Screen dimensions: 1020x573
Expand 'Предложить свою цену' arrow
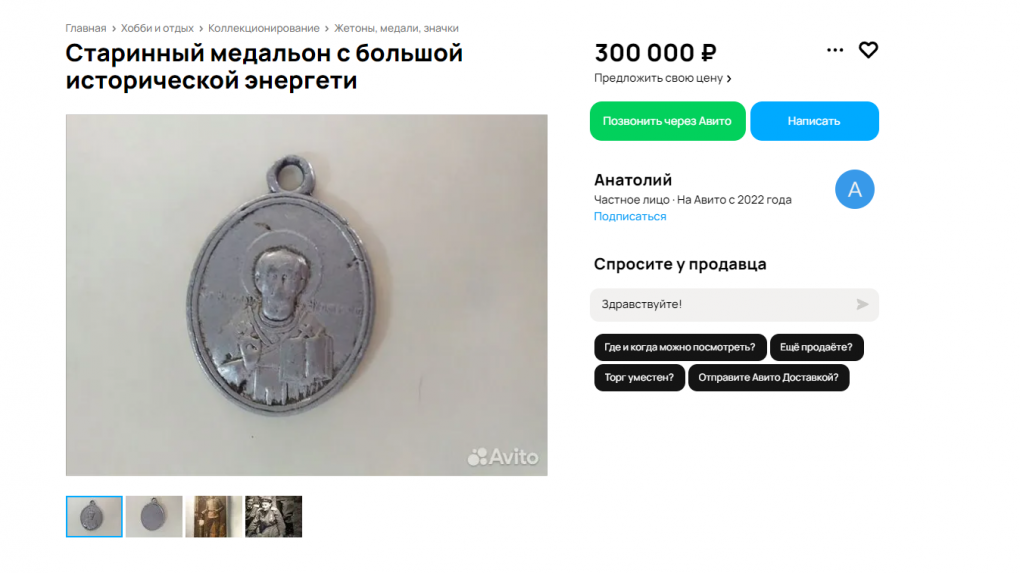tap(729, 79)
